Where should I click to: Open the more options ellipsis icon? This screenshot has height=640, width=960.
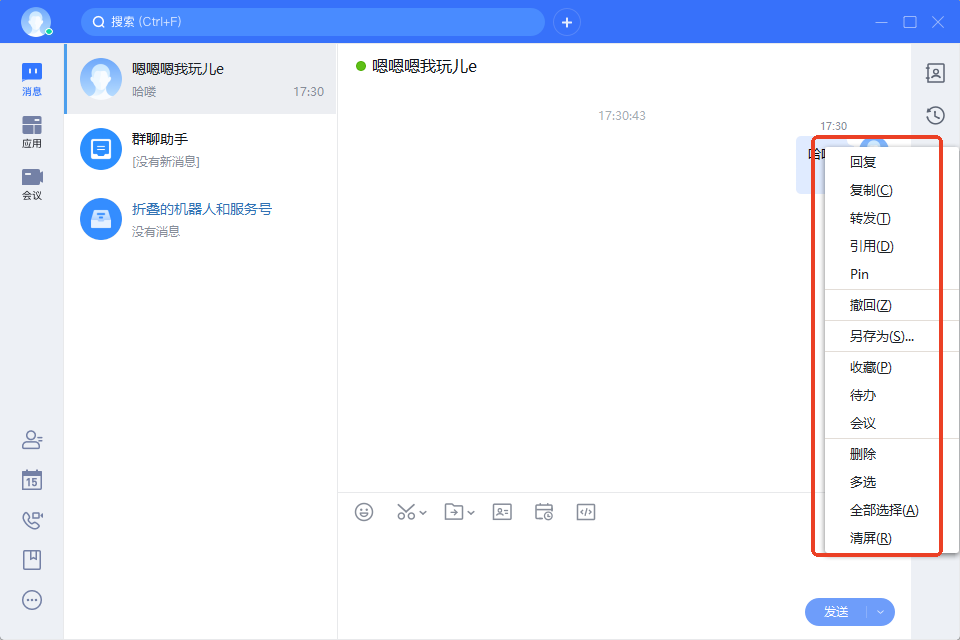(x=32, y=600)
